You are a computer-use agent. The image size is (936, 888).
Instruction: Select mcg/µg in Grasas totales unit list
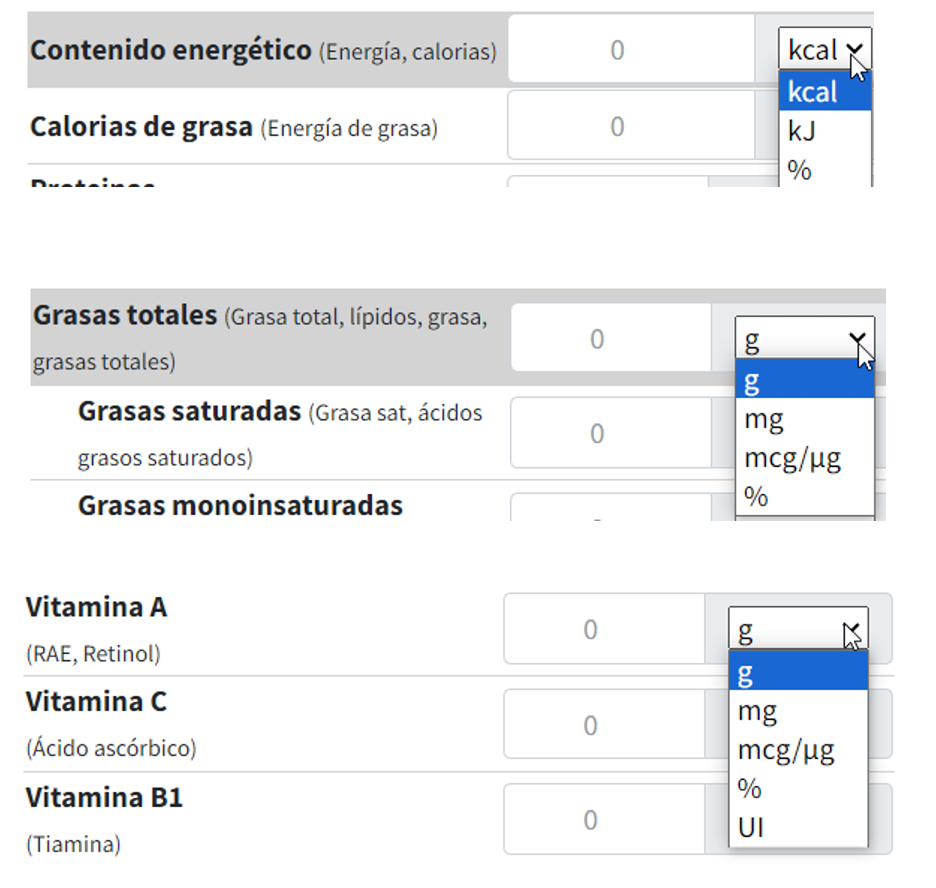pyautogui.click(x=804, y=458)
